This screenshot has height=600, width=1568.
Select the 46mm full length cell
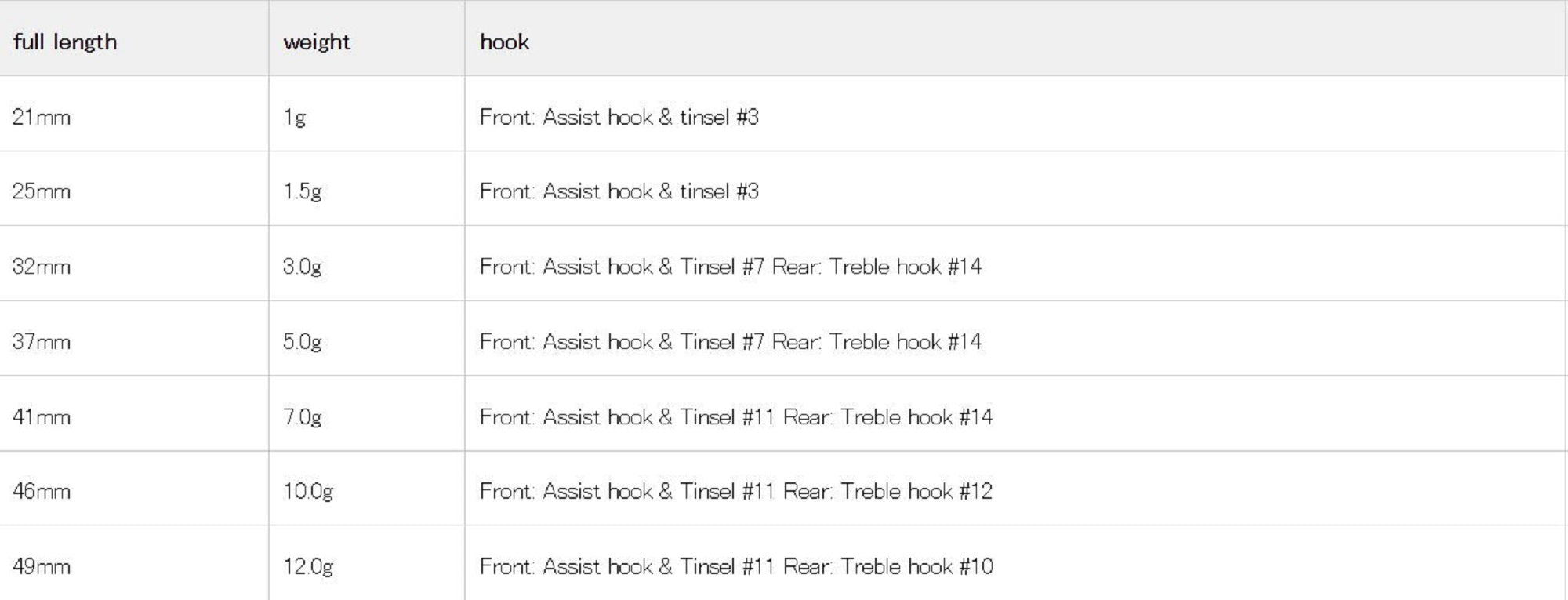click(x=42, y=491)
